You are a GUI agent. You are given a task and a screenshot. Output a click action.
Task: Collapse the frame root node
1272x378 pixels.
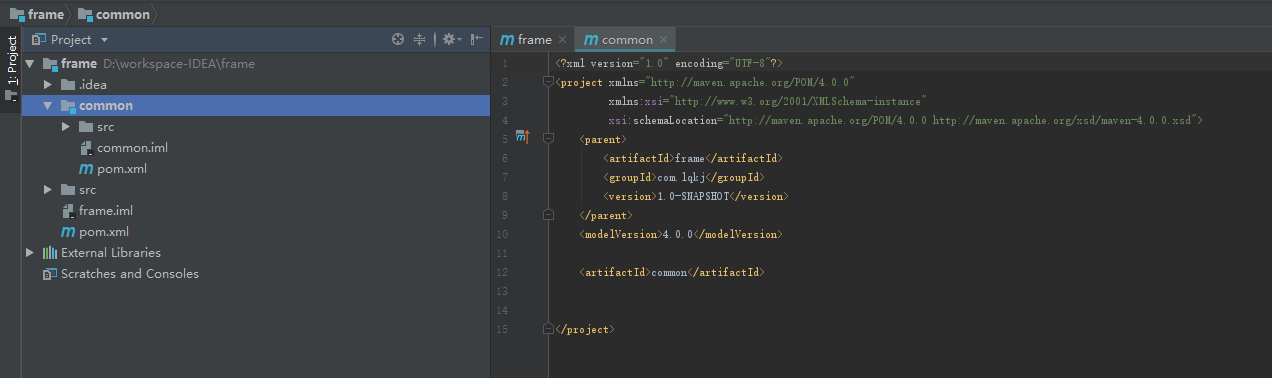[x=30, y=63]
